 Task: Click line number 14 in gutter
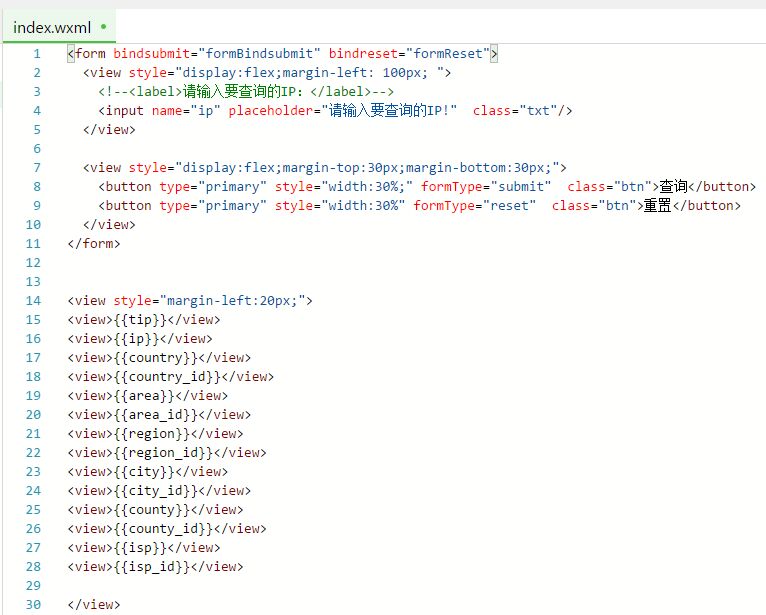[33, 301]
